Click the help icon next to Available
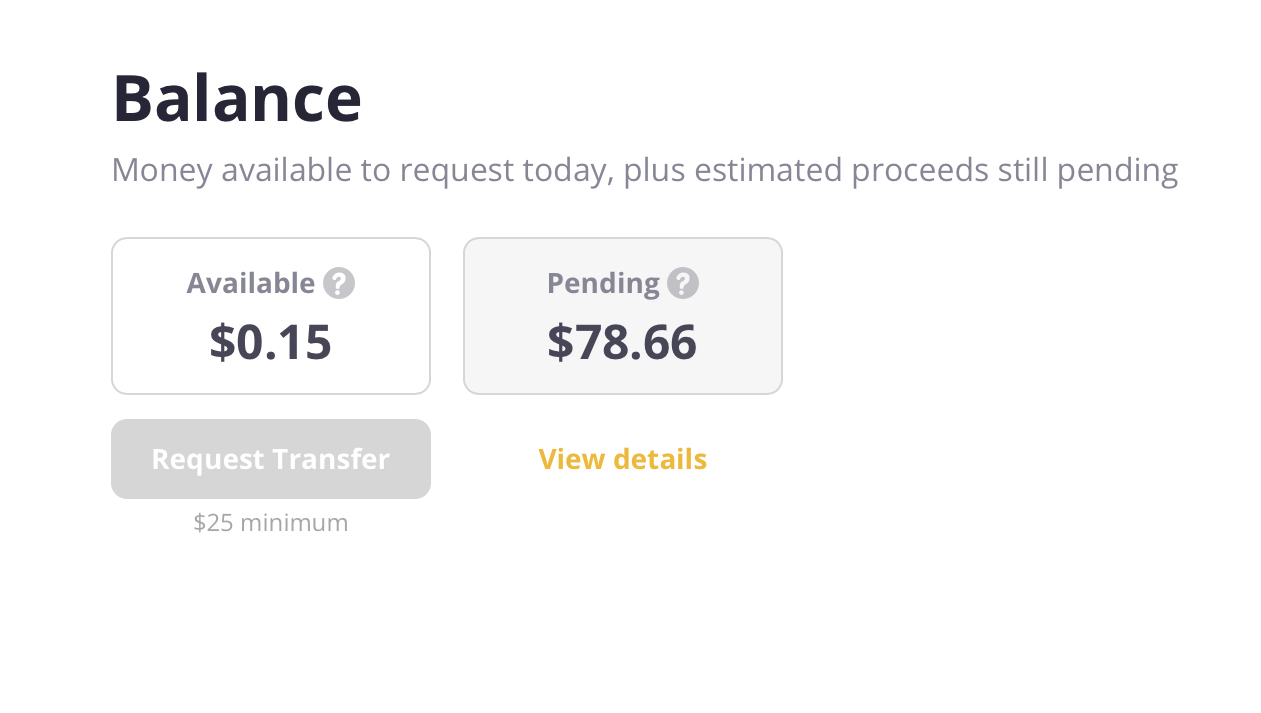The image size is (1261, 713). point(339,283)
